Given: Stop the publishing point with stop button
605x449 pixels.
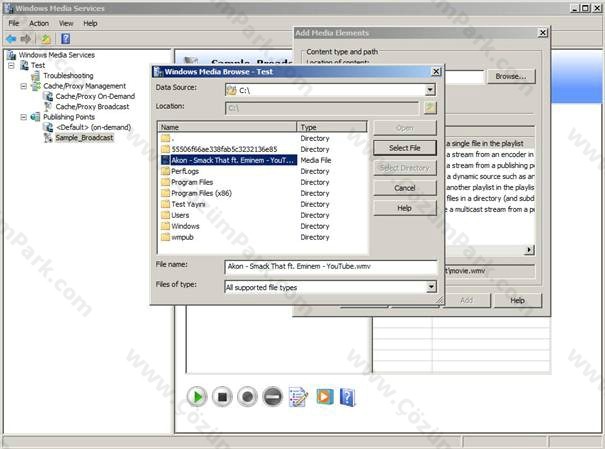Looking at the screenshot, I should pyautogui.click(x=222, y=397).
